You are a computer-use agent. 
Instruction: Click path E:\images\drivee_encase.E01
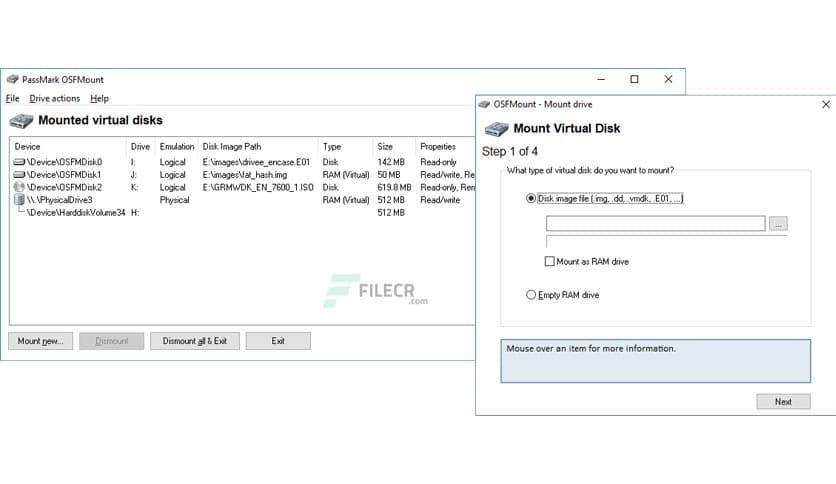(256, 162)
